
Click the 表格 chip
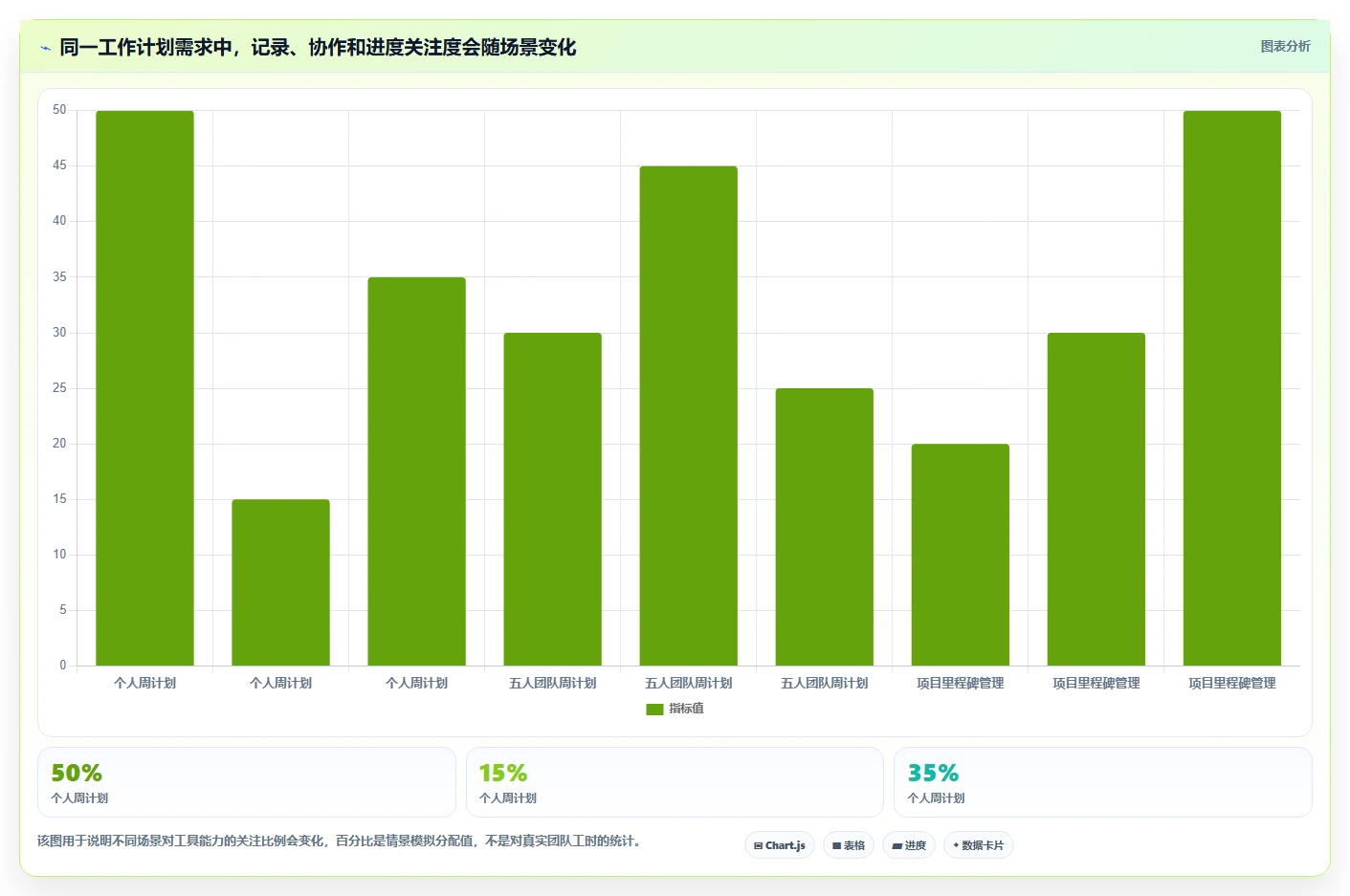pyautogui.click(x=849, y=845)
